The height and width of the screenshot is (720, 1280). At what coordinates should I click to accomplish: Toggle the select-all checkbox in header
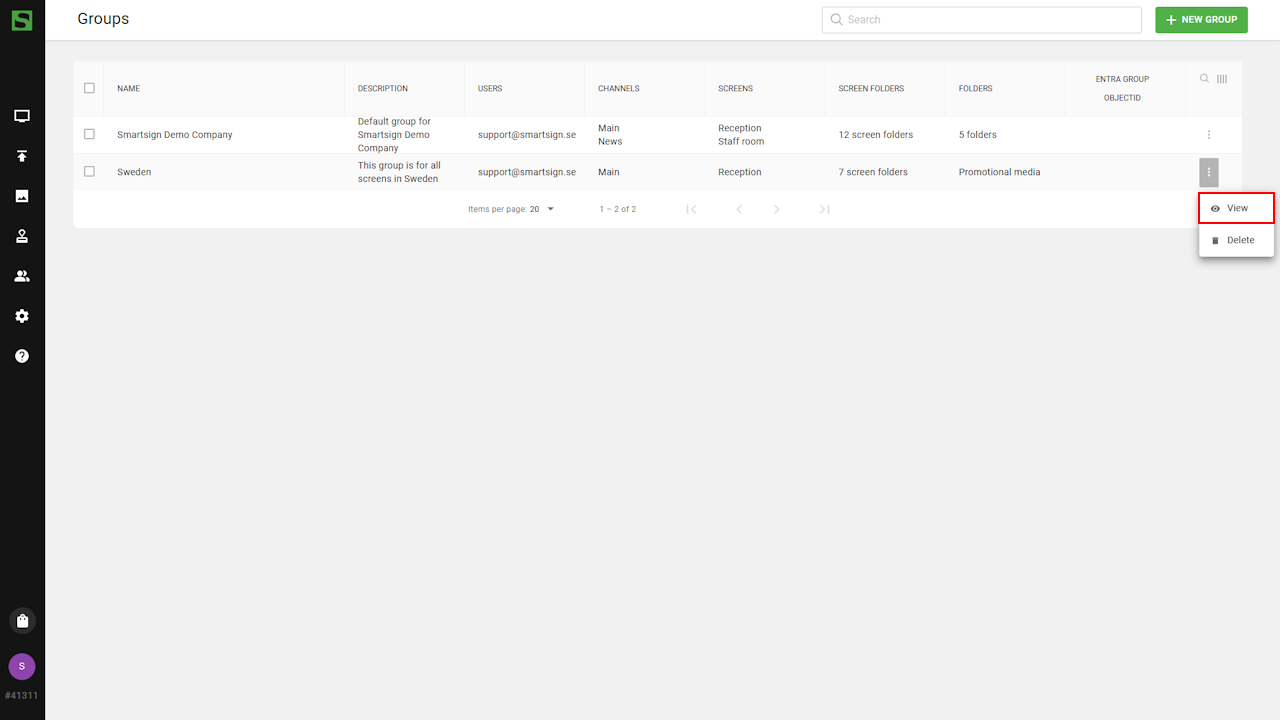tap(89, 88)
